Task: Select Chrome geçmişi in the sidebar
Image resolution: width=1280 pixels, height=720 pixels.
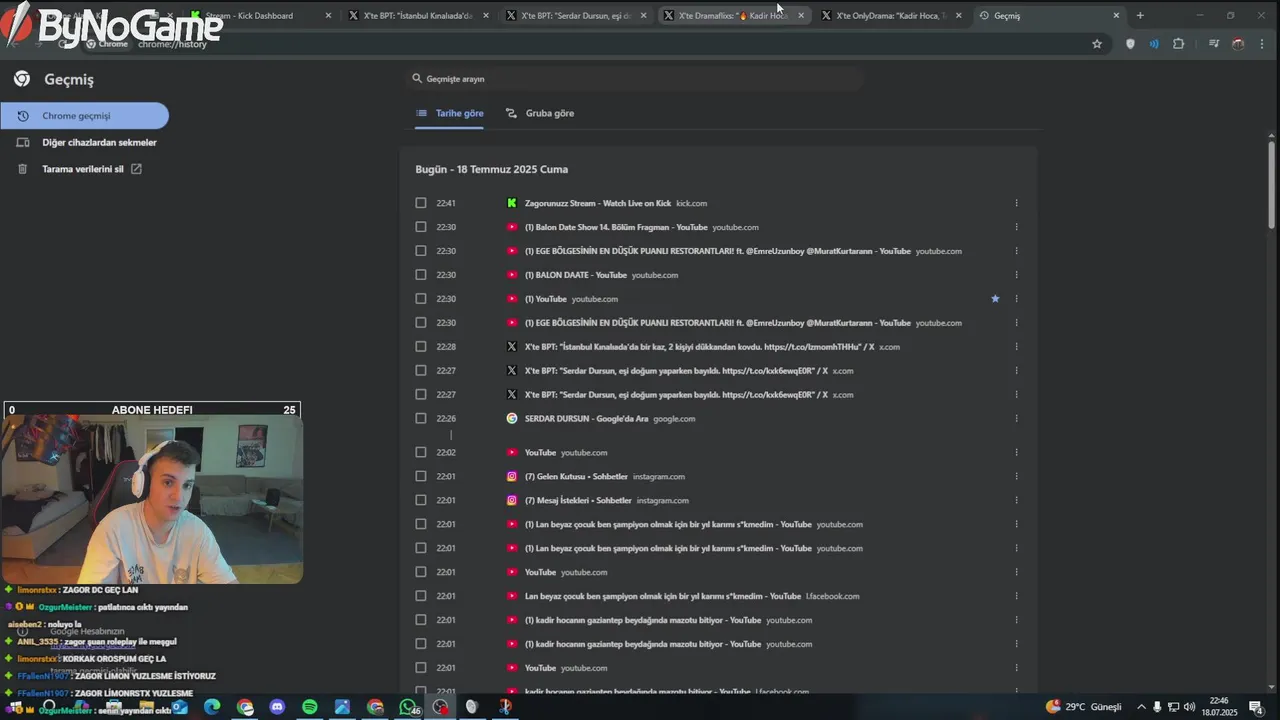Action: pos(84,116)
